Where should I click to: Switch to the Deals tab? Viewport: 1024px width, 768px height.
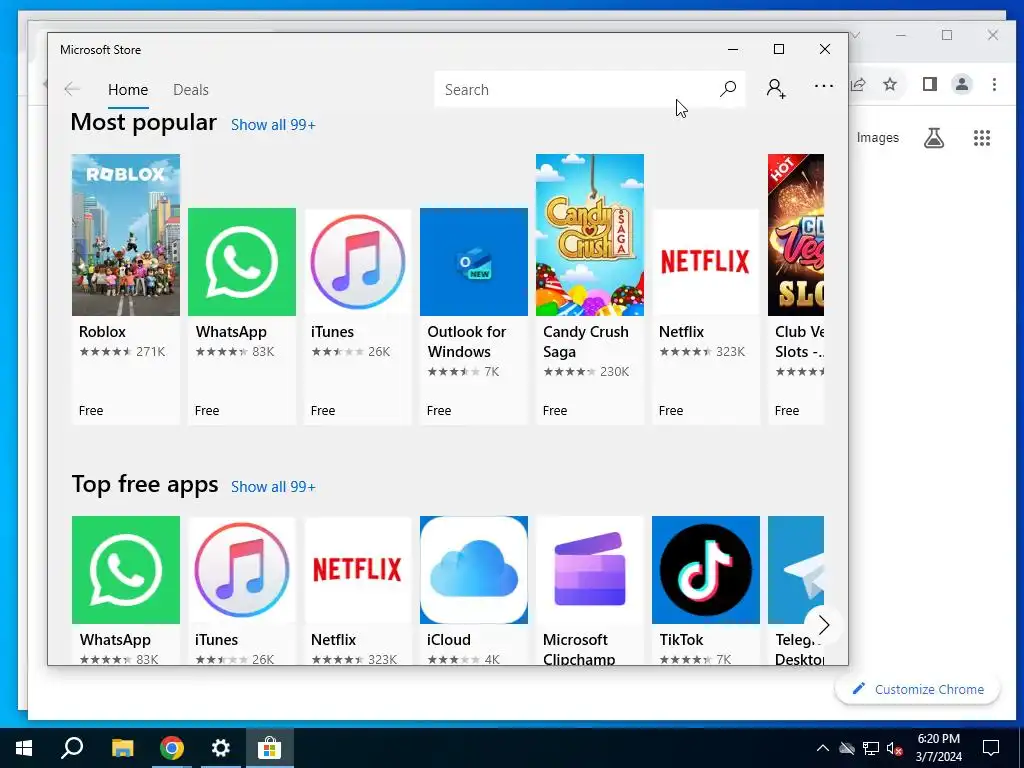pyautogui.click(x=191, y=89)
